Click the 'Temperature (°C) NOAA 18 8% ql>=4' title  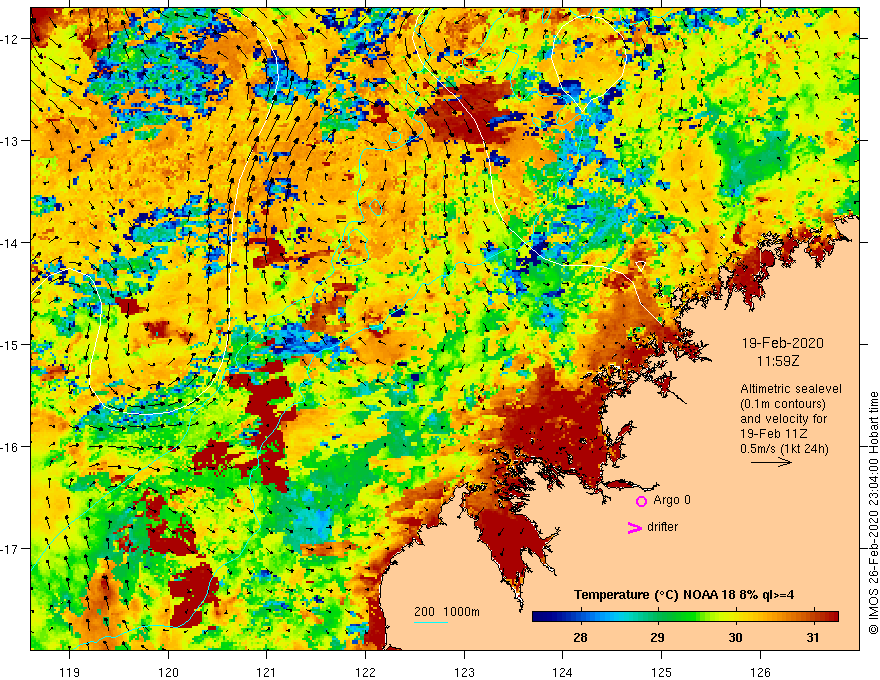tap(684, 595)
